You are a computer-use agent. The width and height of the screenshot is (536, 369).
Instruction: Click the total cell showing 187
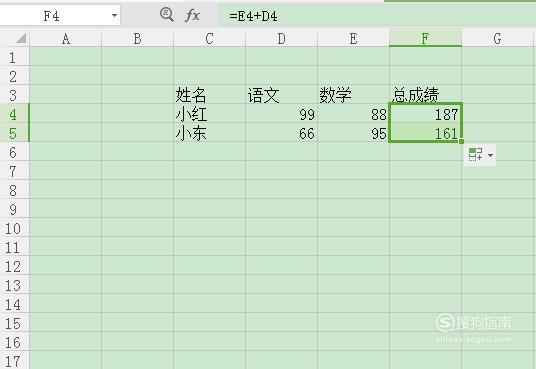(x=425, y=114)
